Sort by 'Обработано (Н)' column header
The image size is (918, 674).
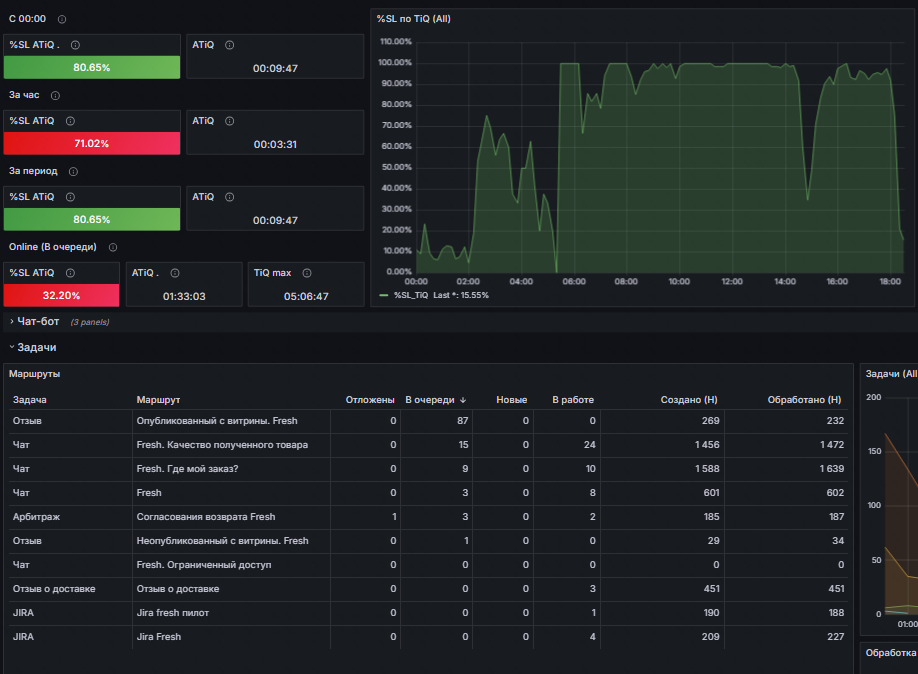pyautogui.click(x=804, y=400)
